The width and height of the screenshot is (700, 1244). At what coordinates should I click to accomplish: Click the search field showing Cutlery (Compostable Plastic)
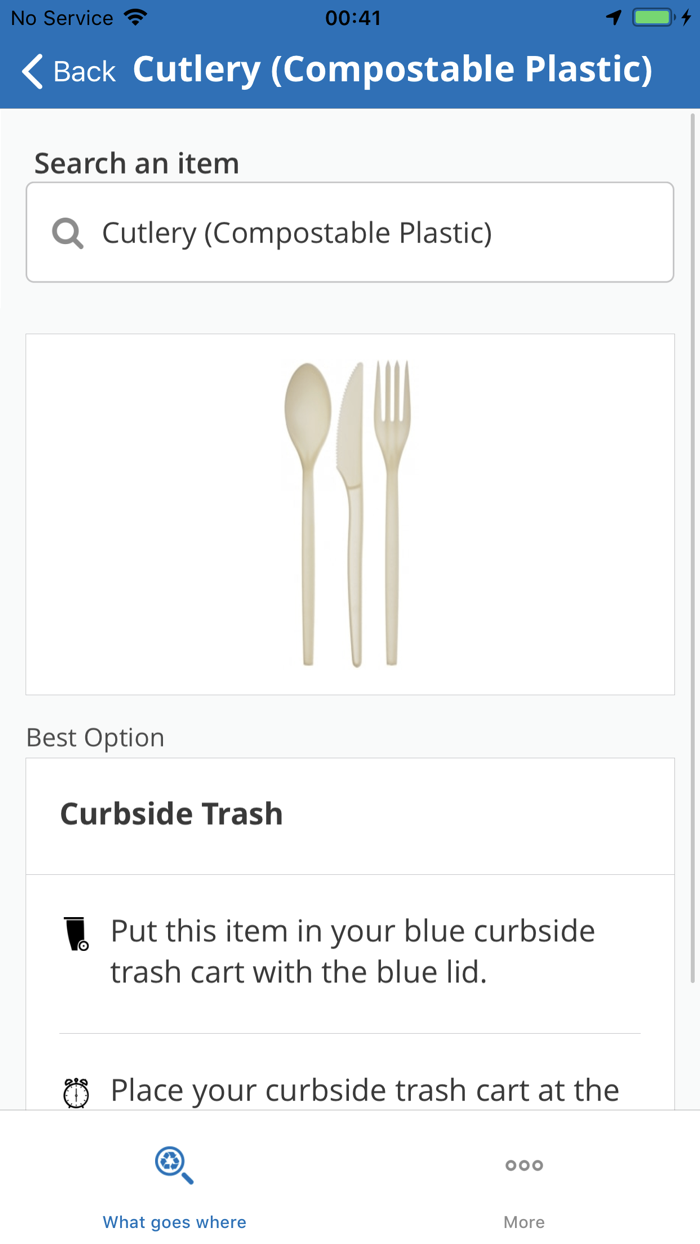[x=350, y=232]
